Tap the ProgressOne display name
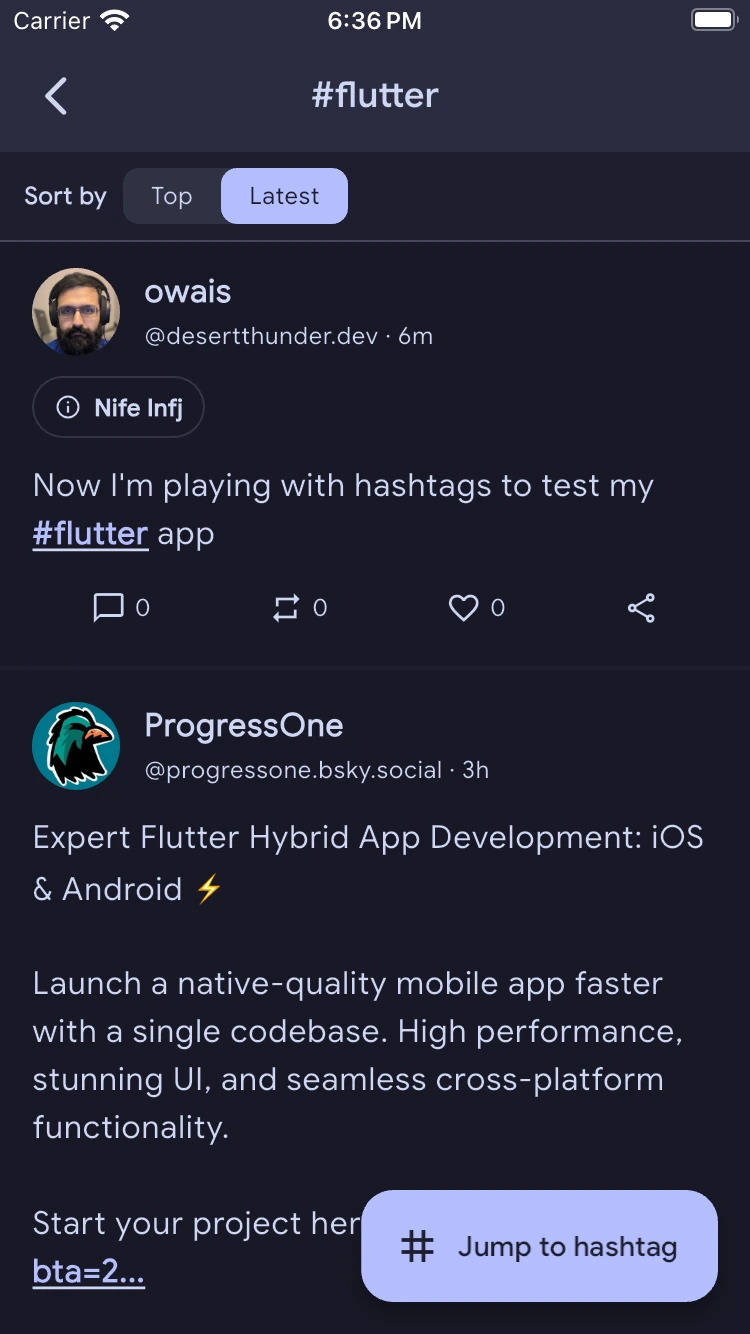Screen dimensions: 750x1334 coord(244,726)
